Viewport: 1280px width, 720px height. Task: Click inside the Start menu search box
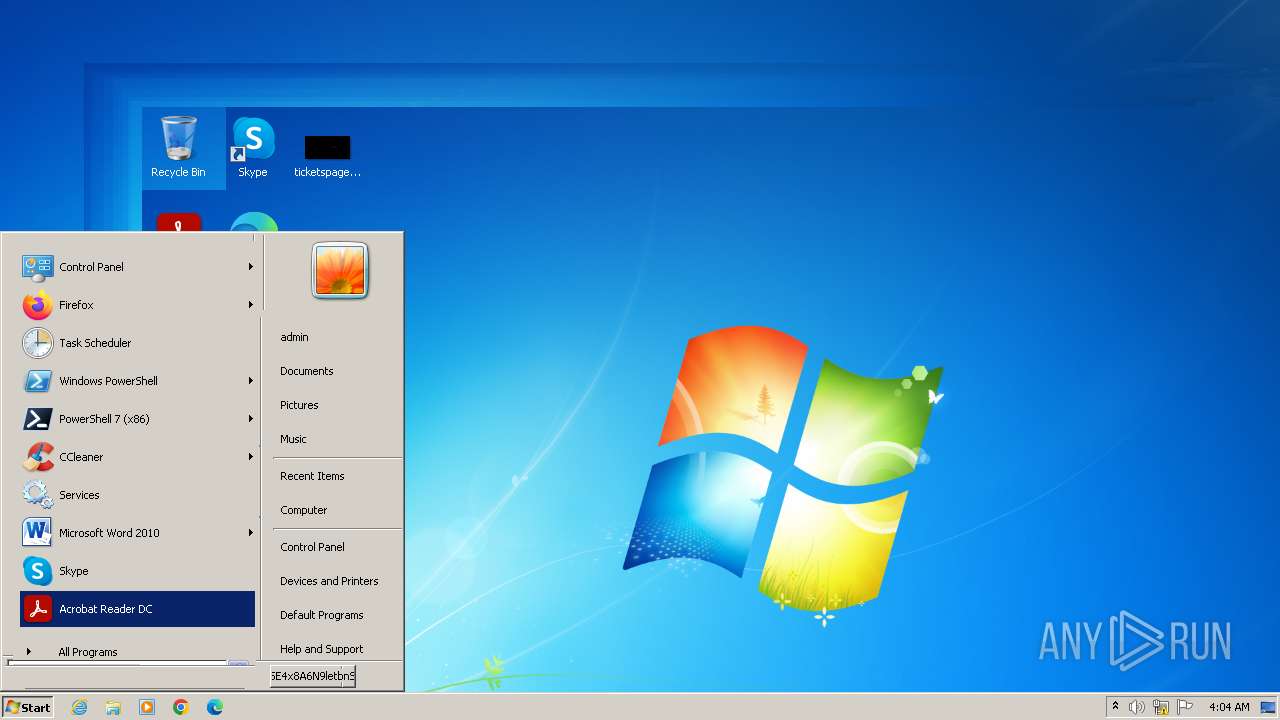point(118,663)
